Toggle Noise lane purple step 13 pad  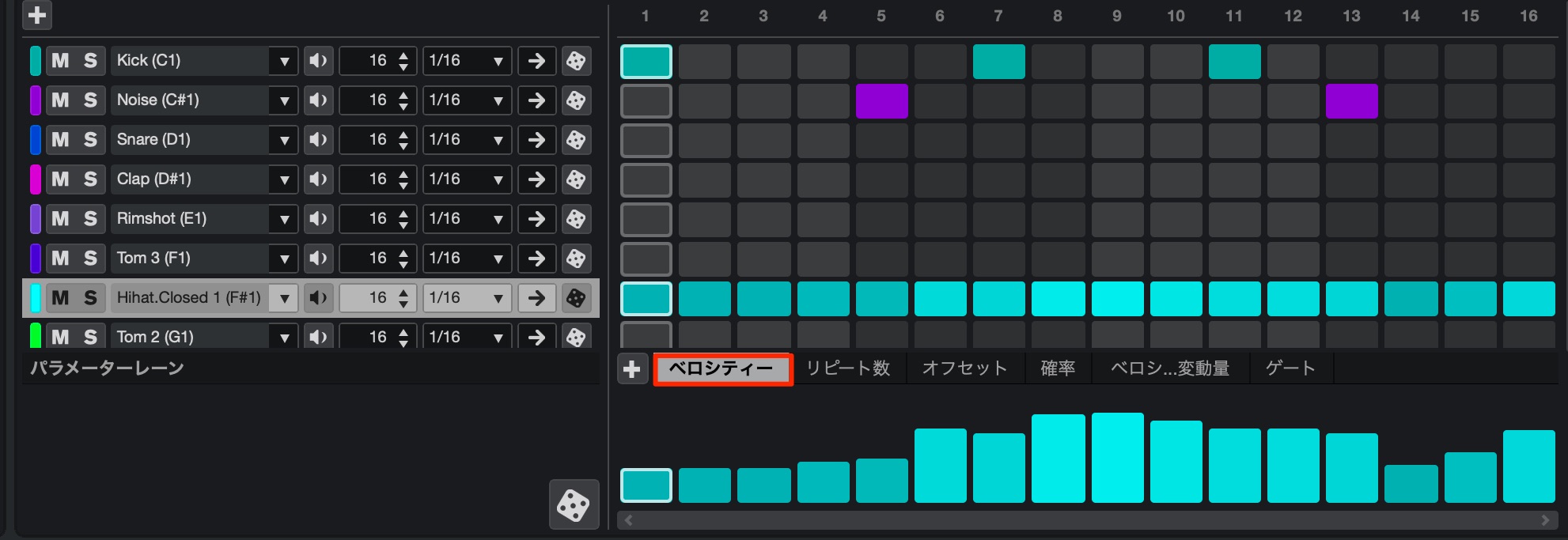1351,101
